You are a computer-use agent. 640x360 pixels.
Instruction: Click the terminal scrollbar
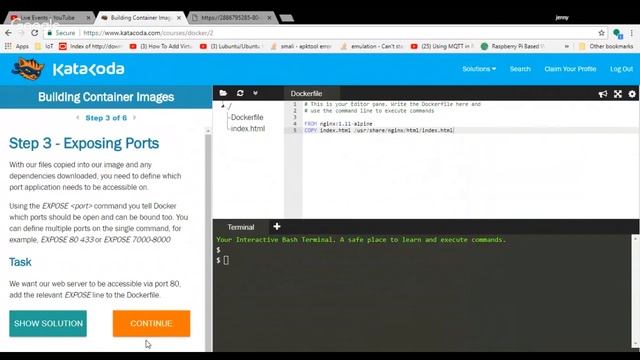coord(636,292)
